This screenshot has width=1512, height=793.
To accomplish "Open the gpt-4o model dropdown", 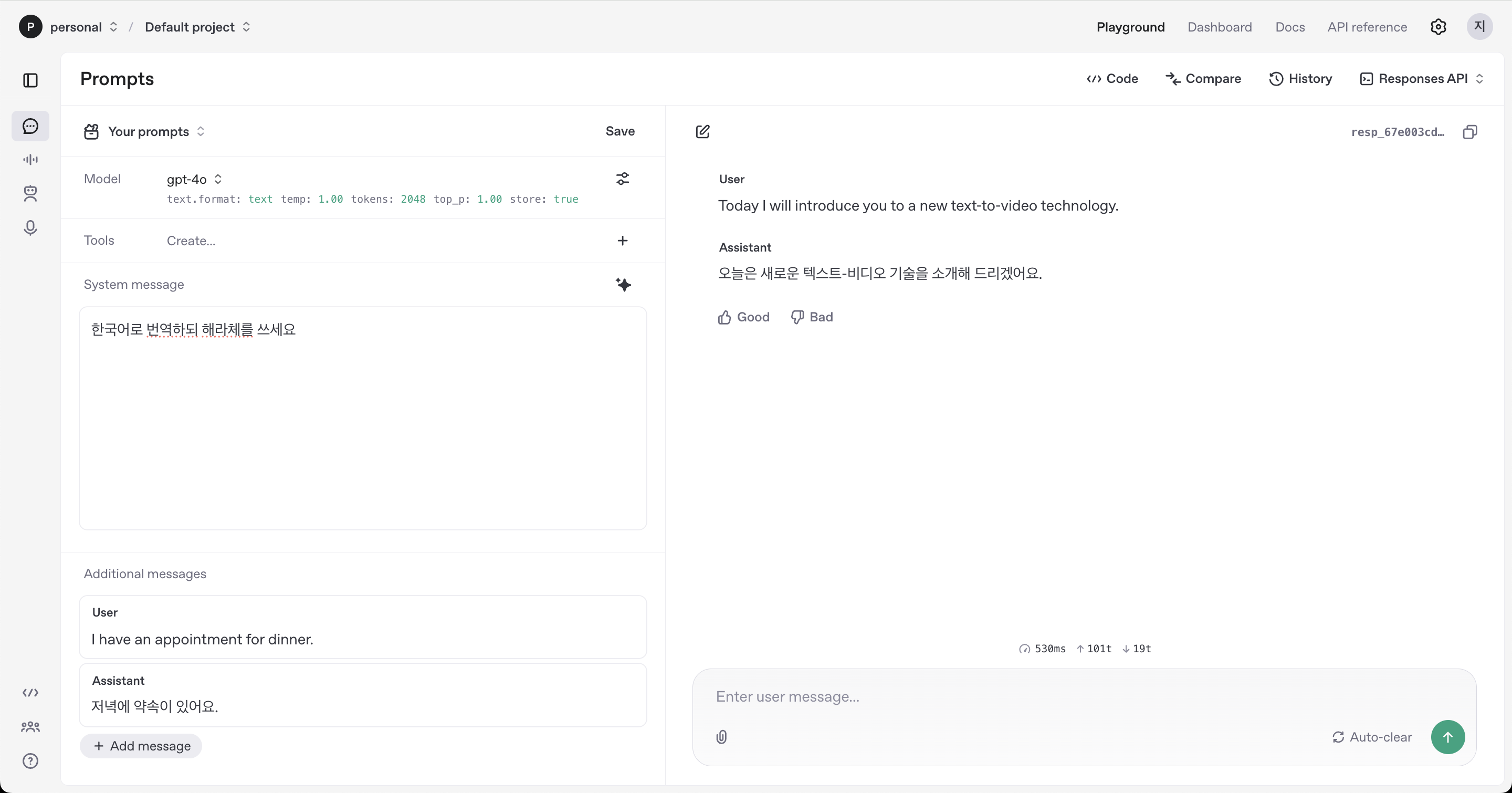I will click(x=194, y=179).
